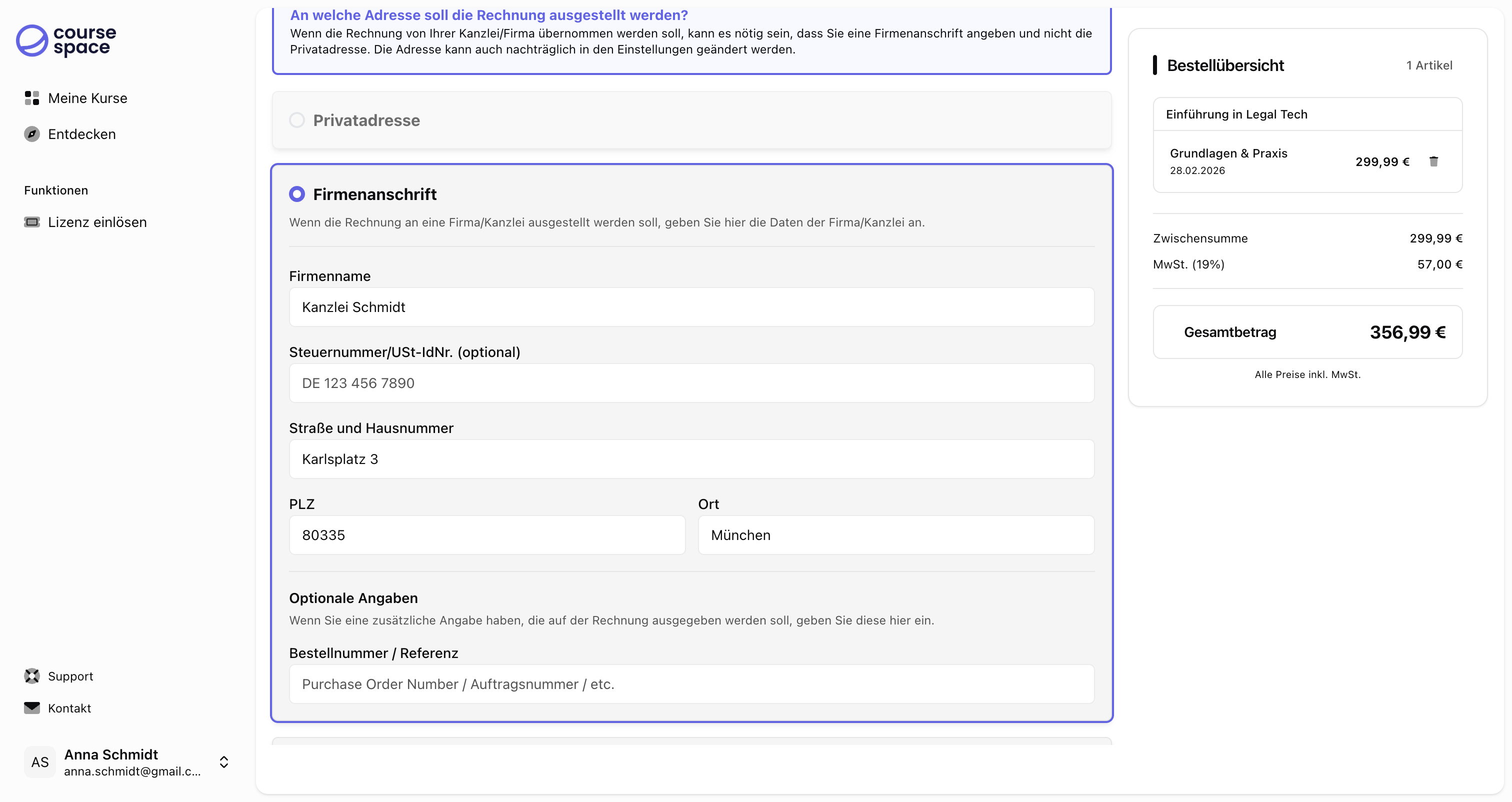Select the Firmenanschrift radio button

click(x=297, y=194)
